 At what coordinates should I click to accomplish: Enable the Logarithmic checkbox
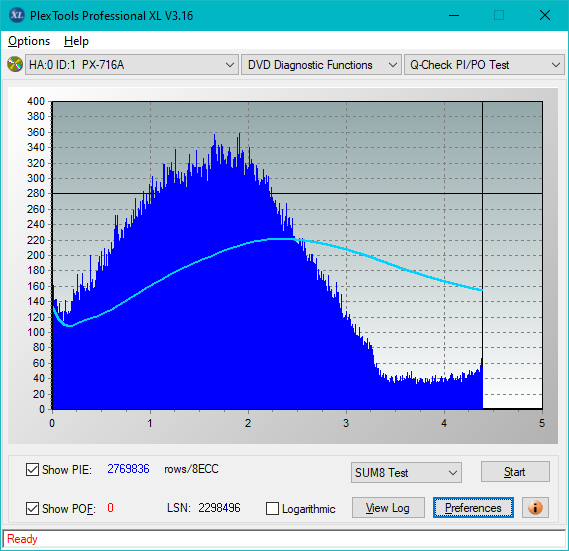272,509
